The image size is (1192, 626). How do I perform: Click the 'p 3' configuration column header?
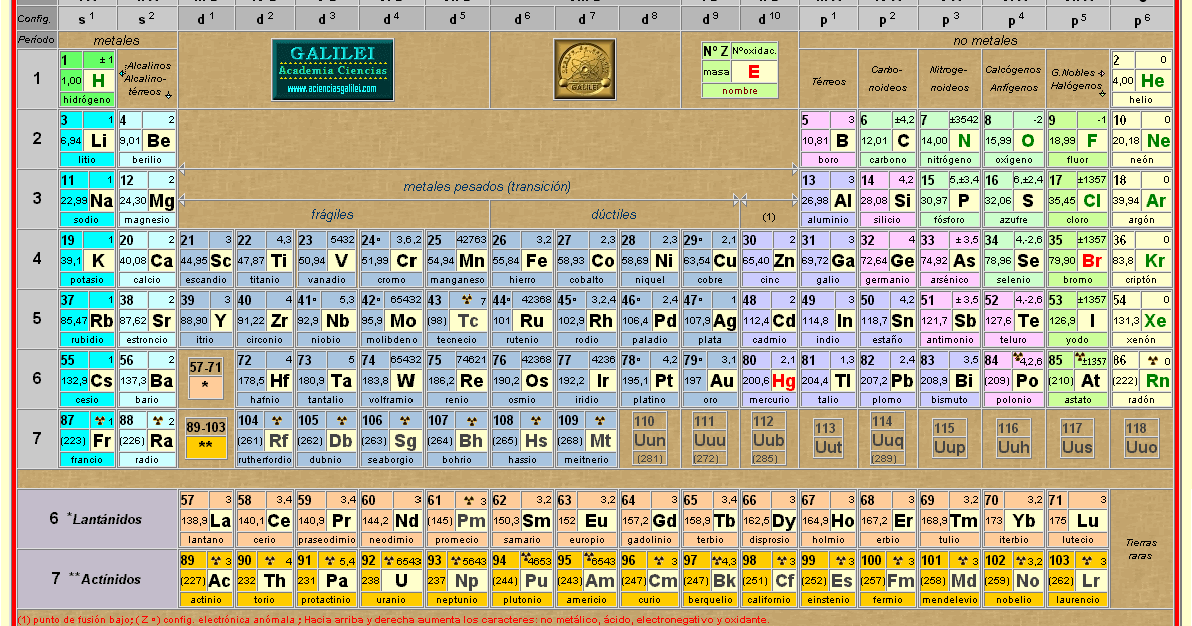(x=949, y=18)
